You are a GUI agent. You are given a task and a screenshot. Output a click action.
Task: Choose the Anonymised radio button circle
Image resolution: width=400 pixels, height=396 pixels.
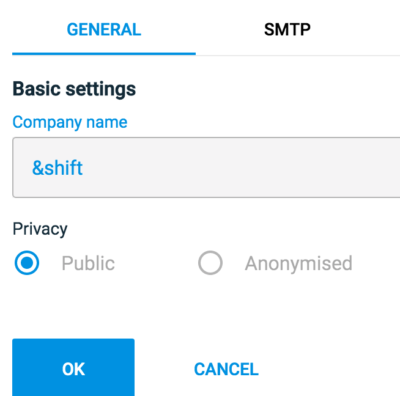(x=210, y=263)
